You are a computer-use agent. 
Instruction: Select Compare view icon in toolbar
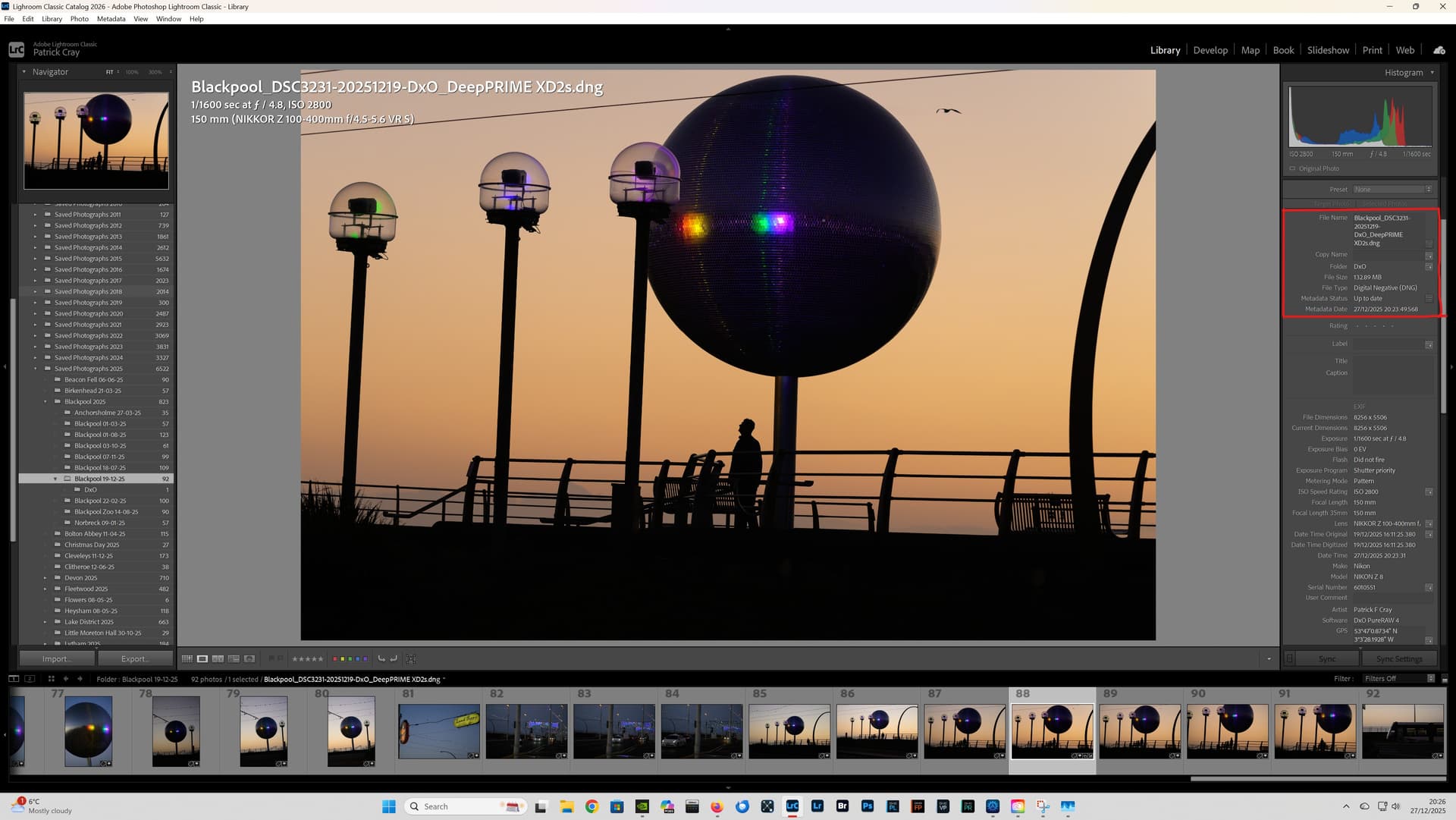(x=218, y=658)
